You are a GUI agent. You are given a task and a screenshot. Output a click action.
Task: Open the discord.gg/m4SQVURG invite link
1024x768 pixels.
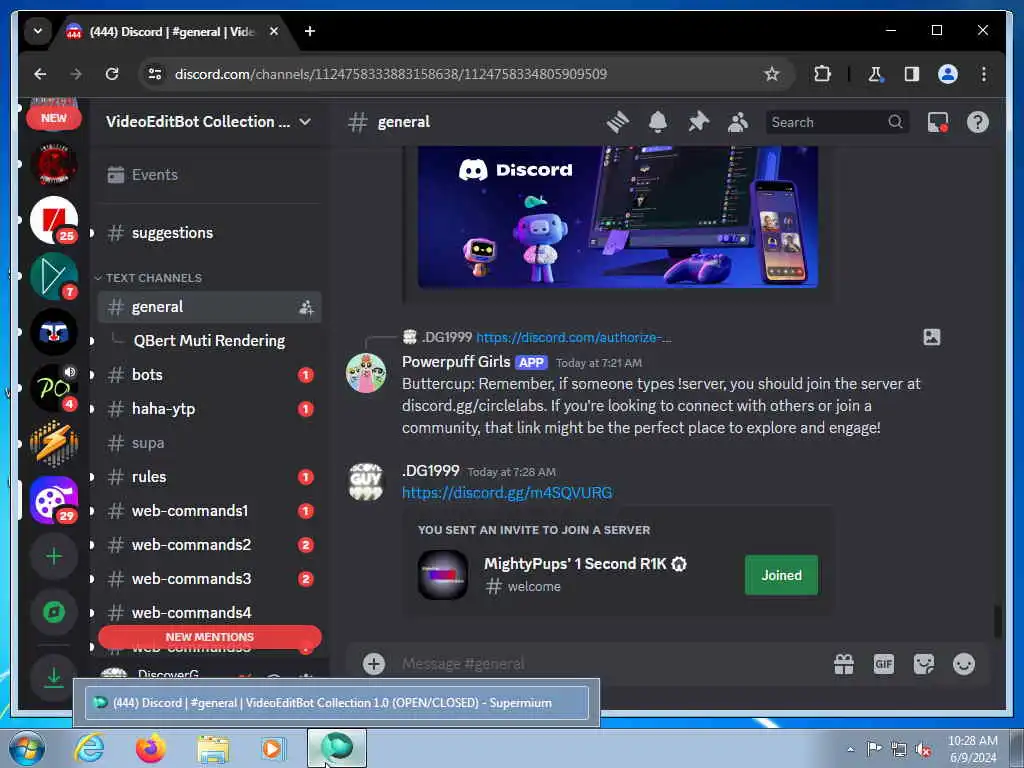[507, 493]
